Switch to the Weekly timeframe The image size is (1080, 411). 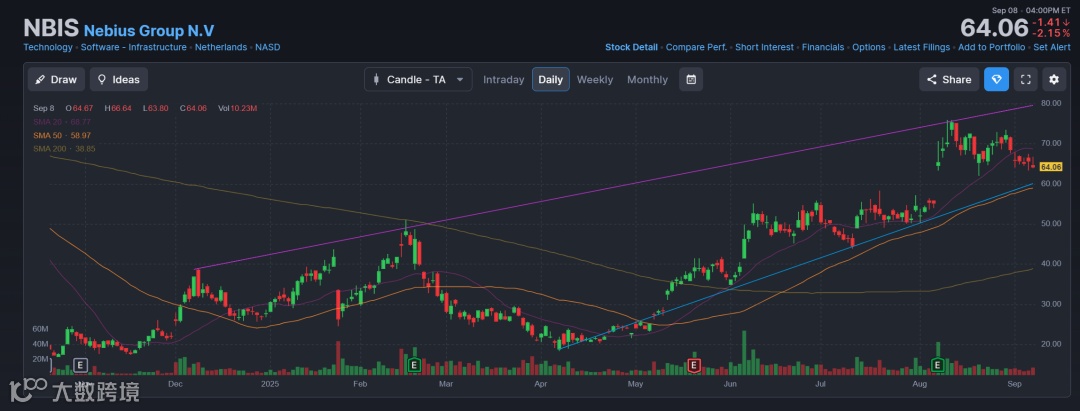point(594,80)
